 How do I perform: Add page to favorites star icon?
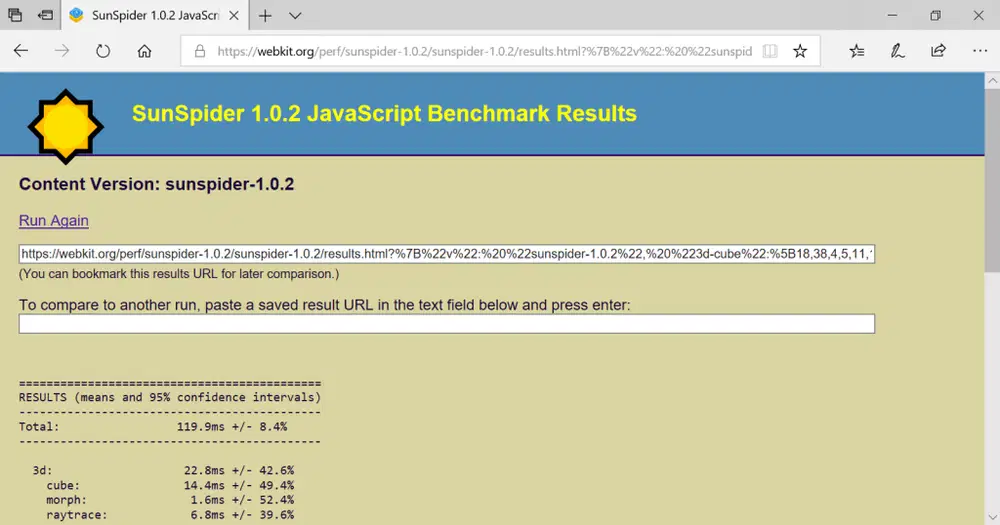coord(800,51)
